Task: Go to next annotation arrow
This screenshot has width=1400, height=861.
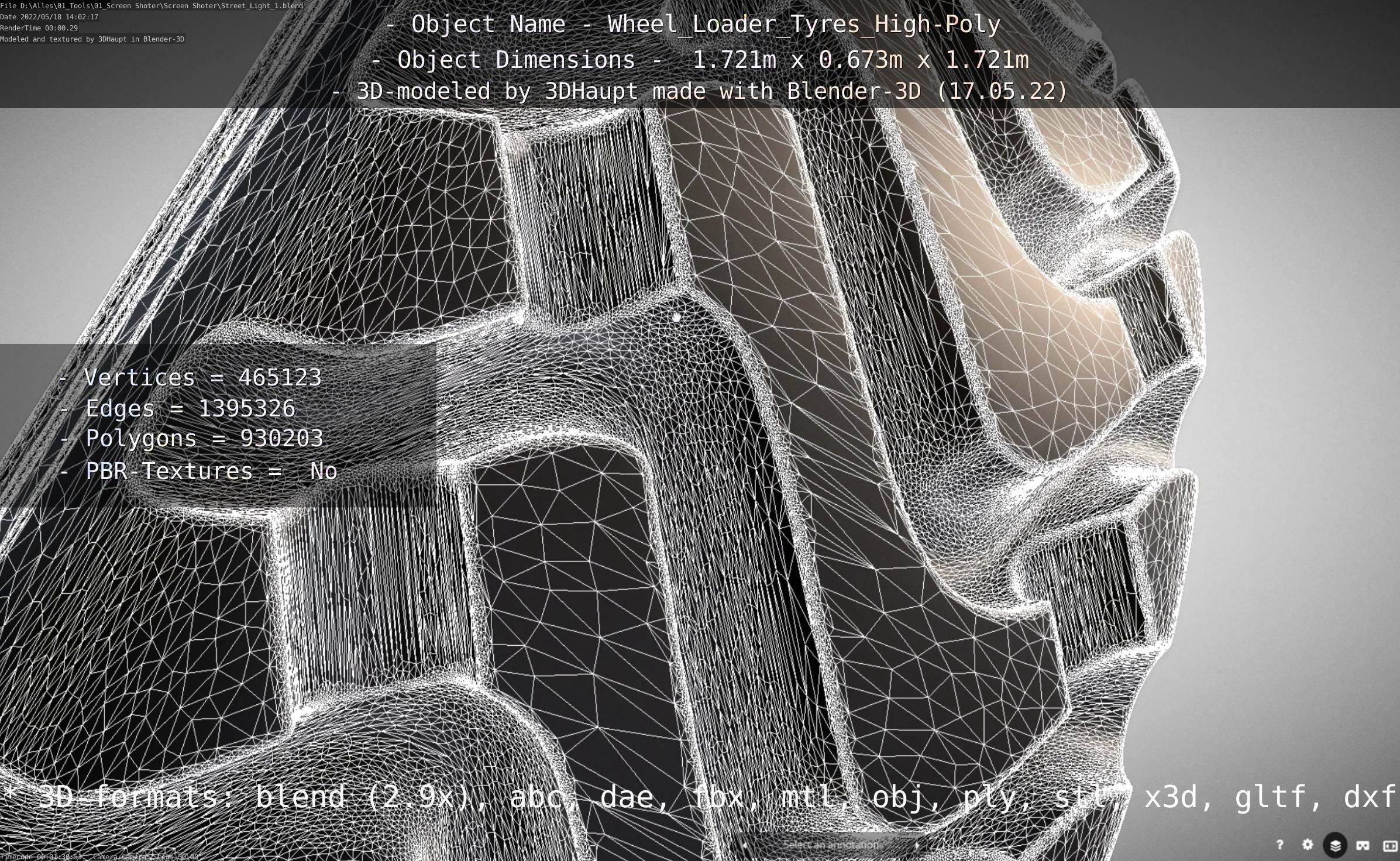Action: pos(916,845)
